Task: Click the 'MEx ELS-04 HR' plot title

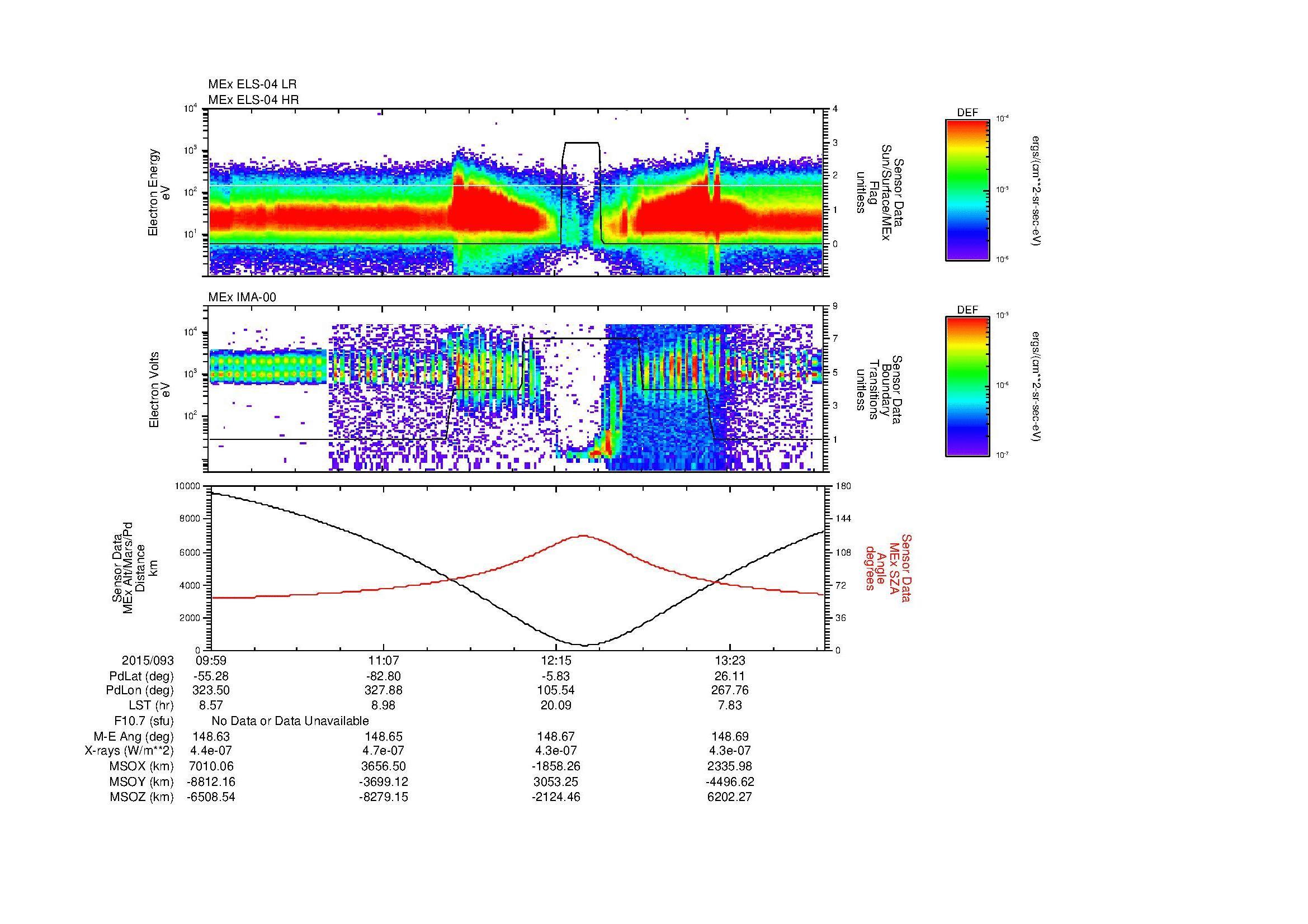Action: 253,99
